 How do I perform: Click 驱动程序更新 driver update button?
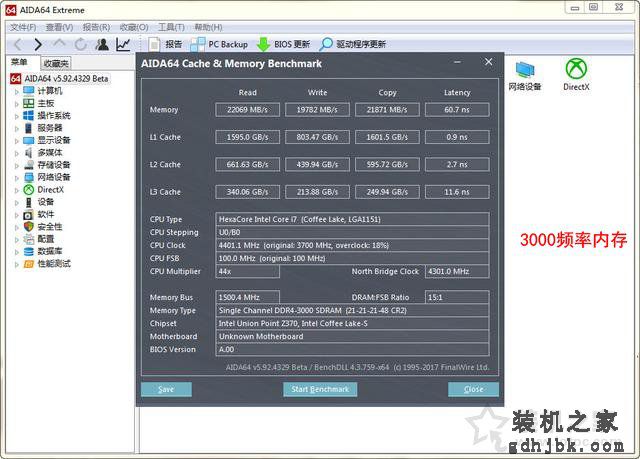[x=353, y=44]
